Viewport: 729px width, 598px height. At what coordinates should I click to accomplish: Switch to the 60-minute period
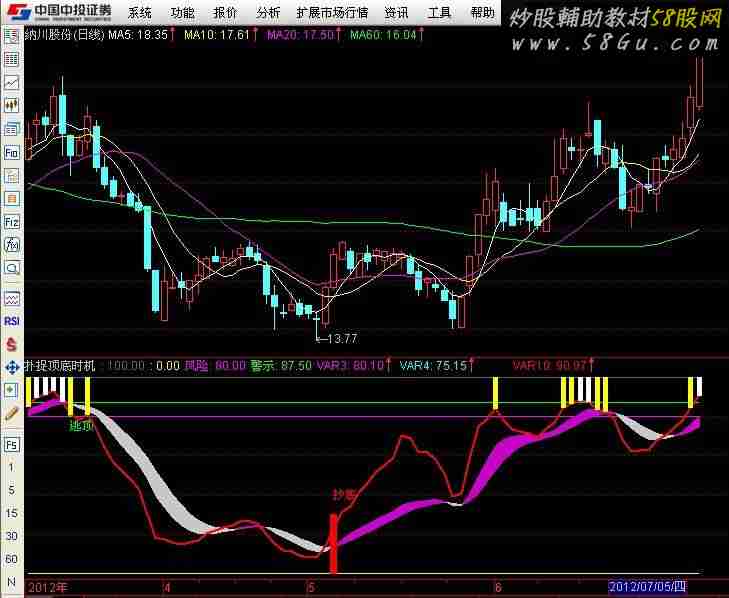(x=12, y=559)
